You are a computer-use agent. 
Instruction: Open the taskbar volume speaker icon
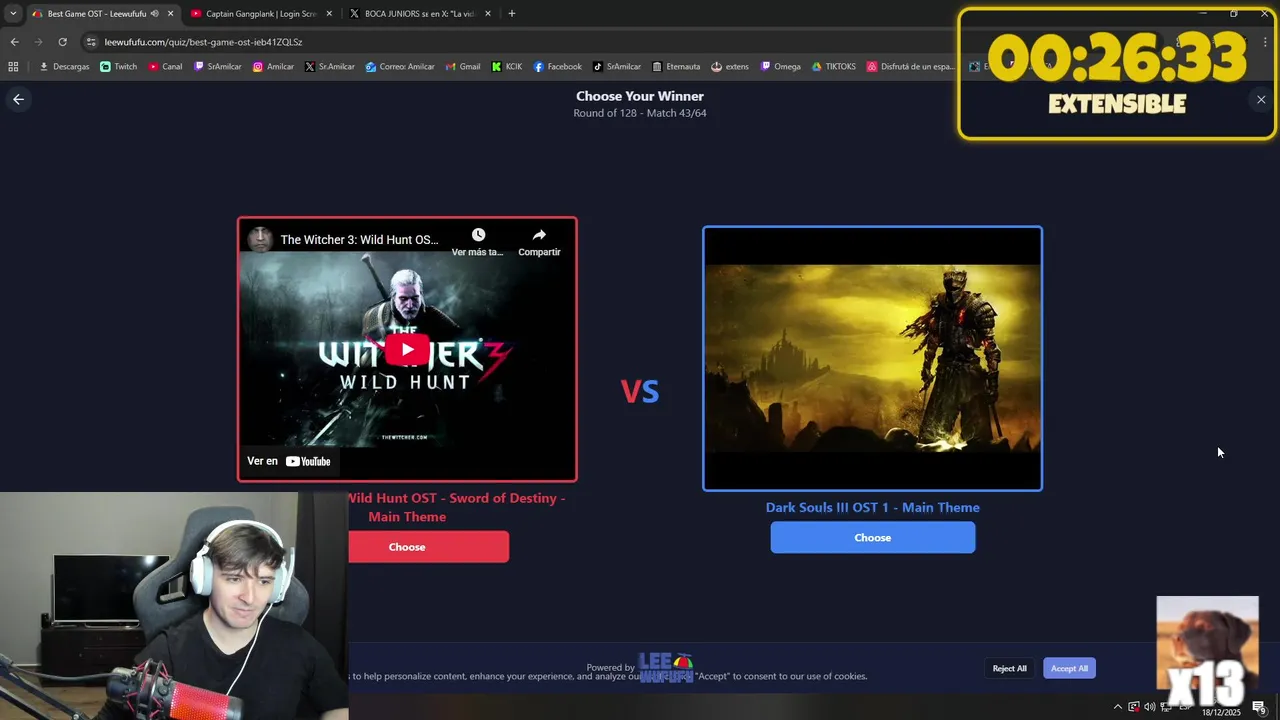coord(1150,707)
